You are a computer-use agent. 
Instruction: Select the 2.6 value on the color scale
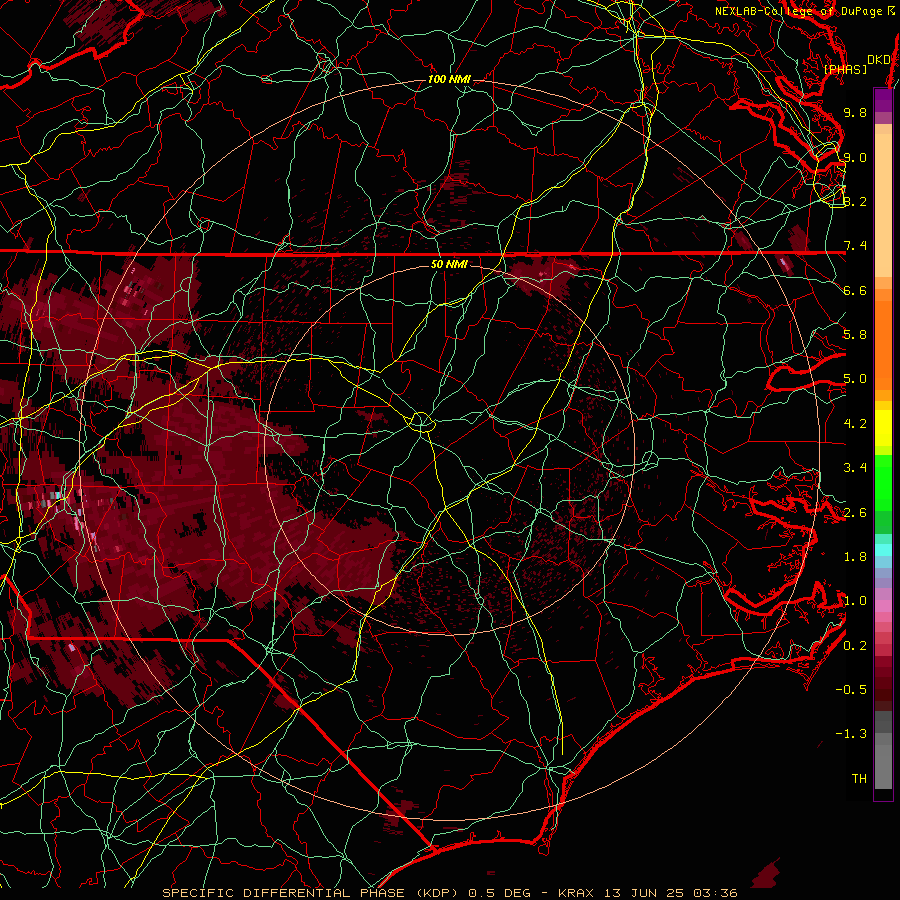tap(855, 513)
